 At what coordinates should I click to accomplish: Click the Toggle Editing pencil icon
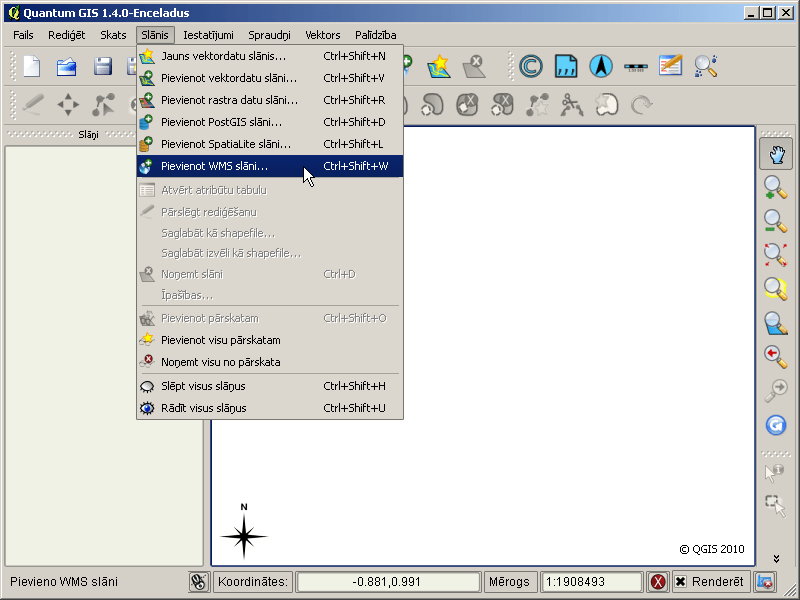coord(33,105)
